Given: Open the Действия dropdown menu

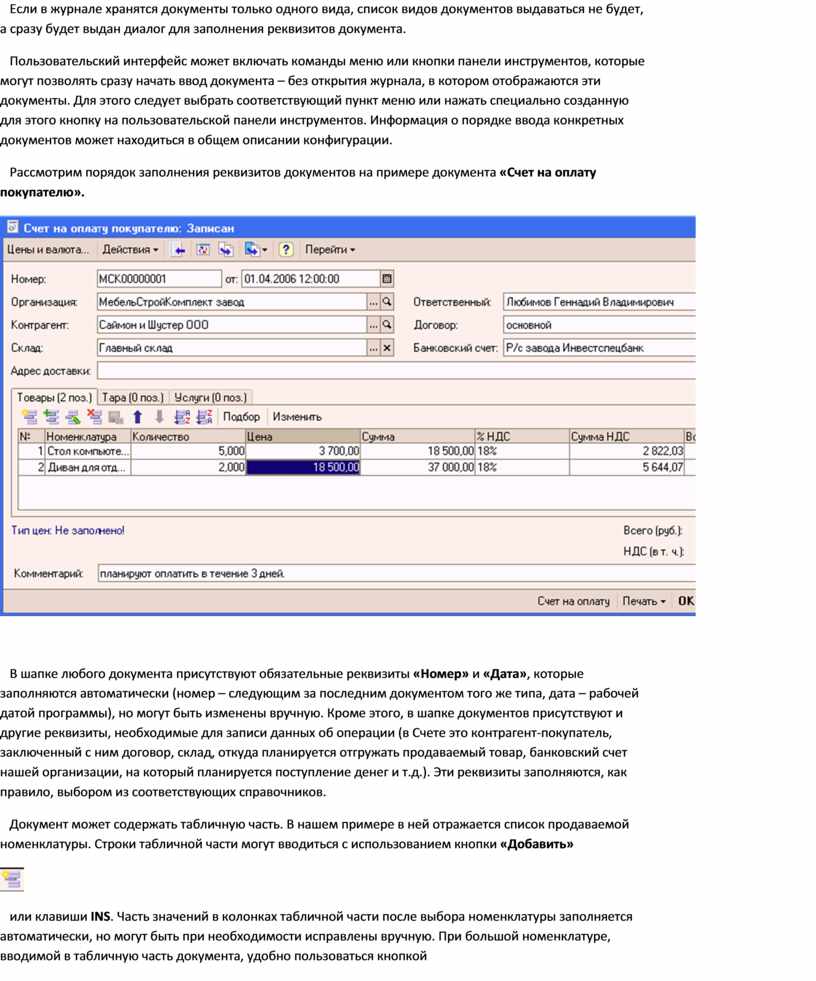Looking at the screenshot, I should [130, 250].
